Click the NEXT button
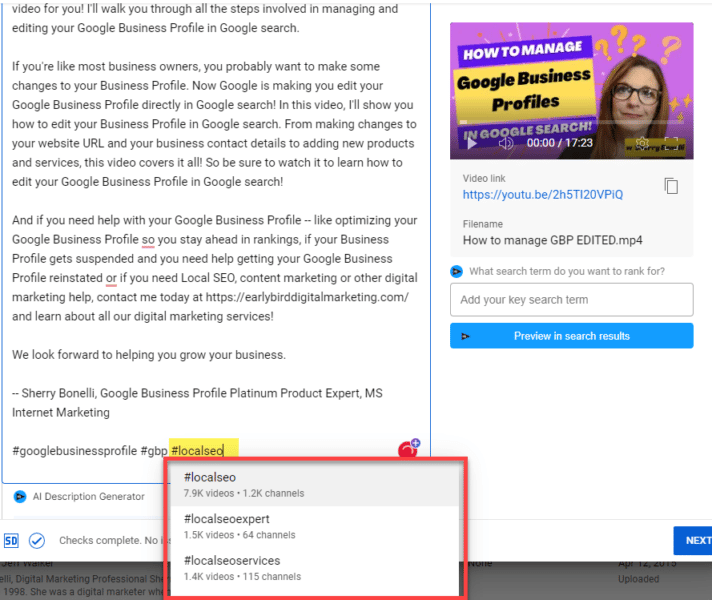The height and width of the screenshot is (600, 712). [x=693, y=540]
